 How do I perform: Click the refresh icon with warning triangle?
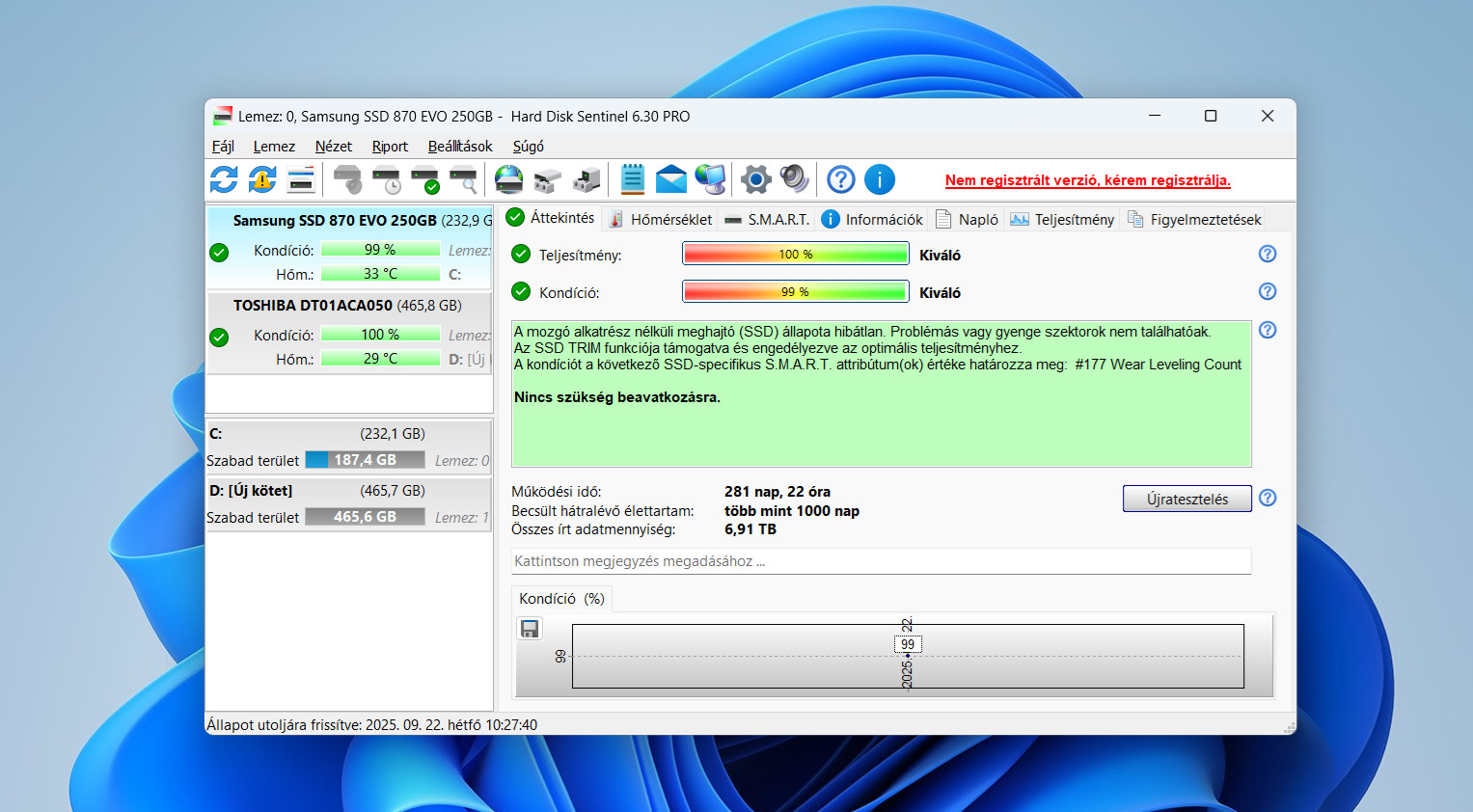(x=262, y=179)
